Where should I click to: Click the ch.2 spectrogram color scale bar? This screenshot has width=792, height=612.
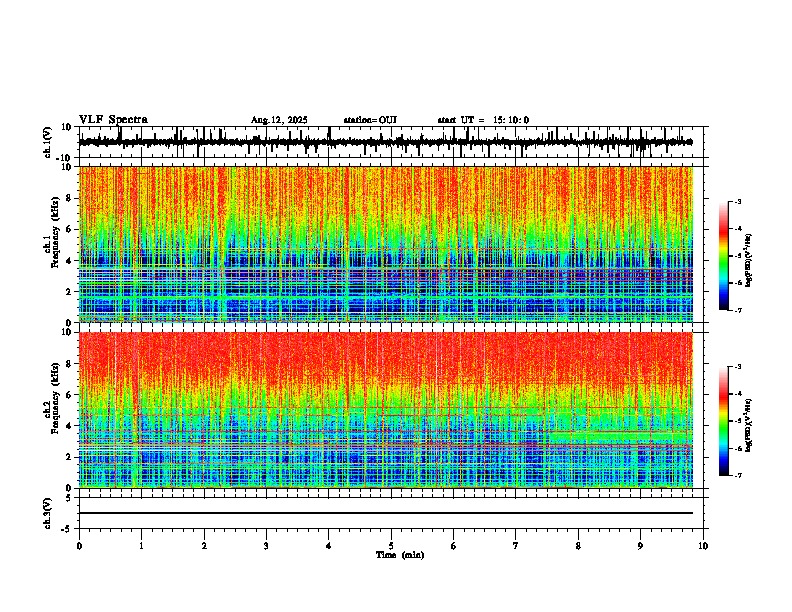[x=724, y=421]
